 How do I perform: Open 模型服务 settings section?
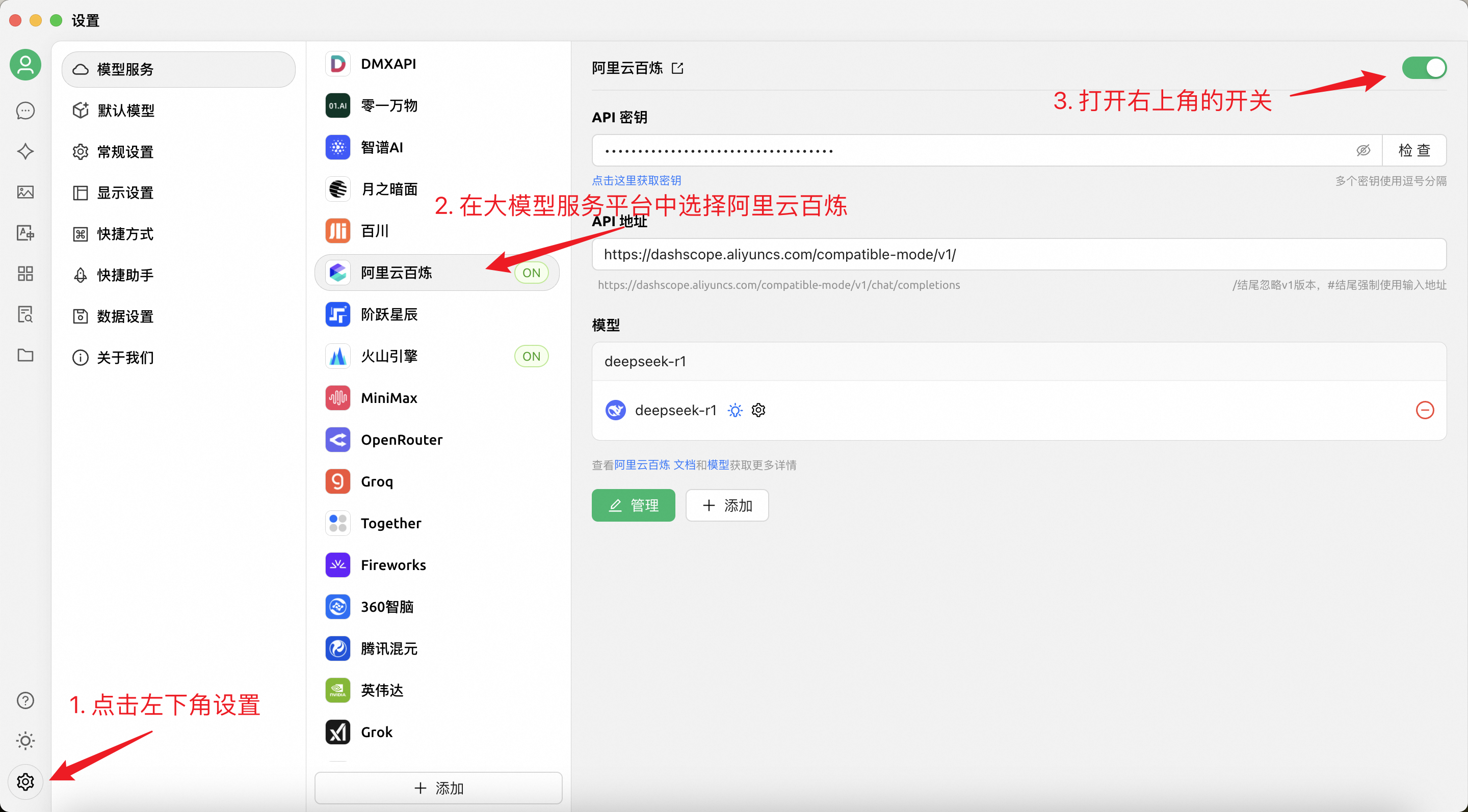[178, 69]
